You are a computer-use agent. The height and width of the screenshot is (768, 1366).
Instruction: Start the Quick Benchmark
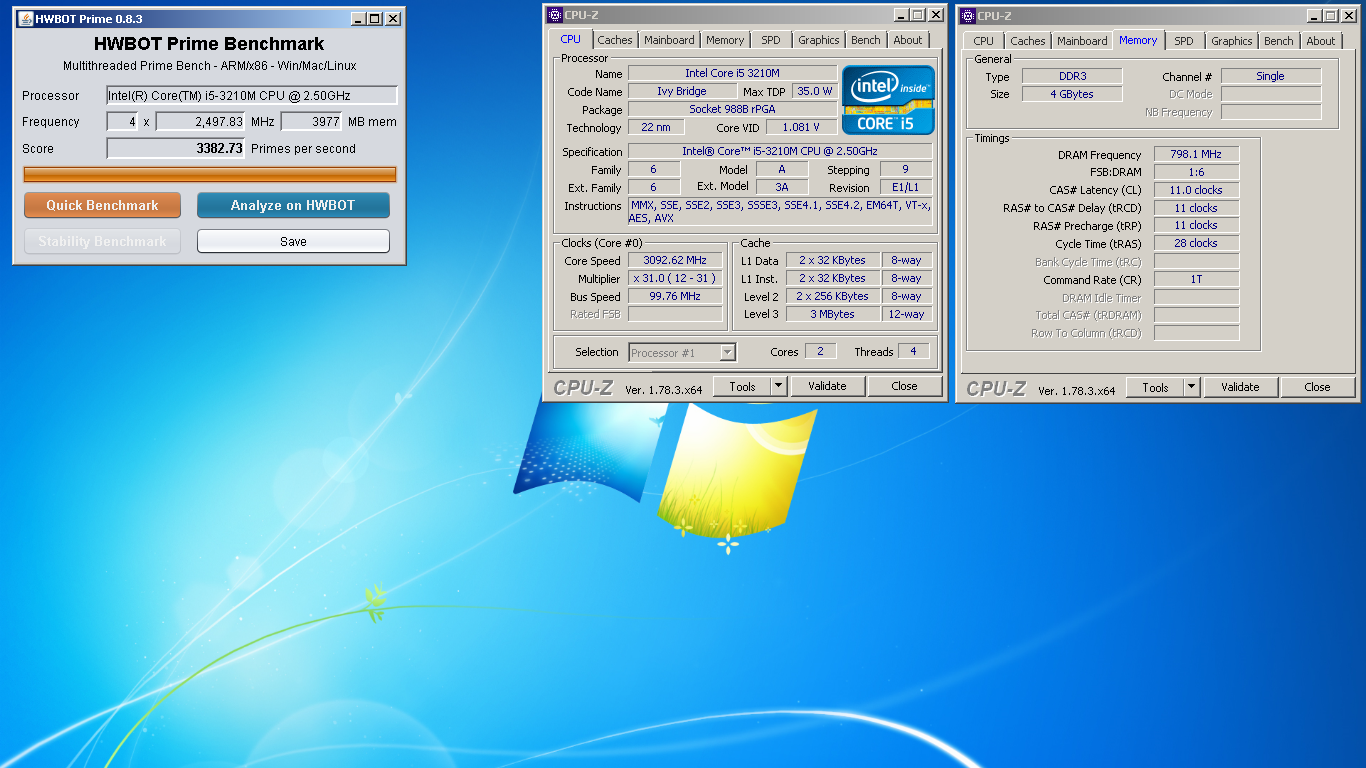102,205
